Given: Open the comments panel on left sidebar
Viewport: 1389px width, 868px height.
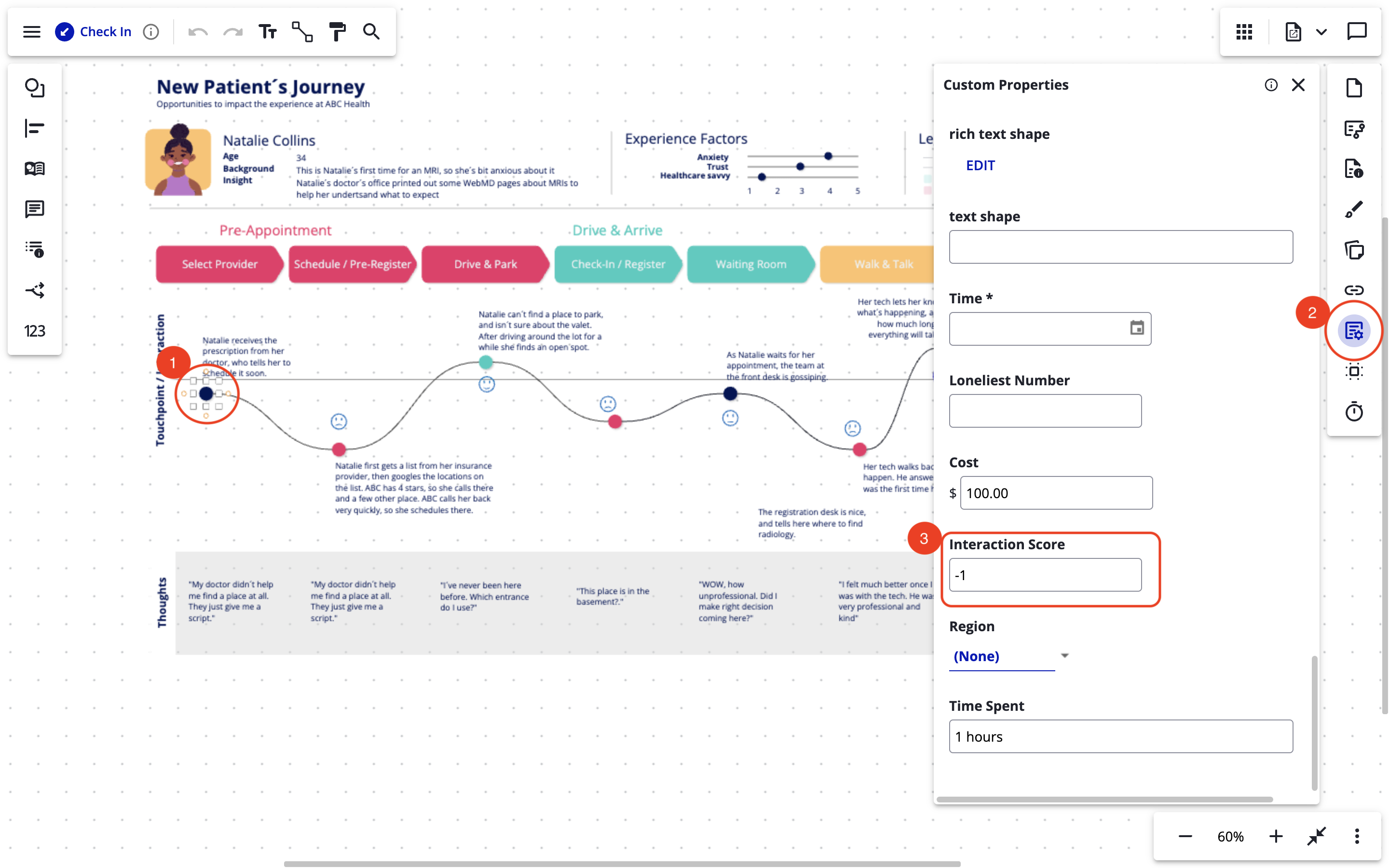Looking at the screenshot, I should [x=34, y=209].
